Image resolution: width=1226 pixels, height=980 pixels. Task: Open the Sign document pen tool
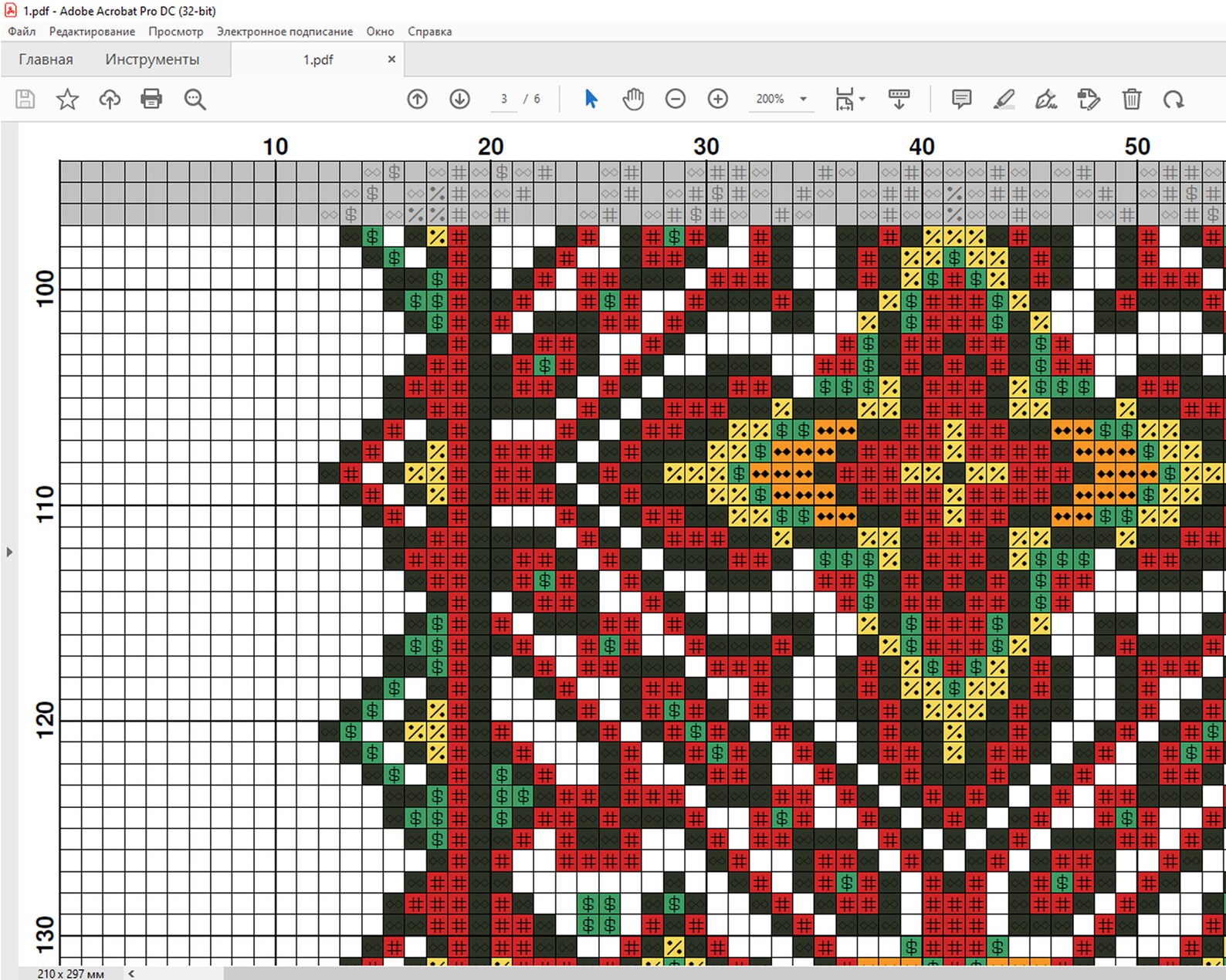pos(1046,99)
